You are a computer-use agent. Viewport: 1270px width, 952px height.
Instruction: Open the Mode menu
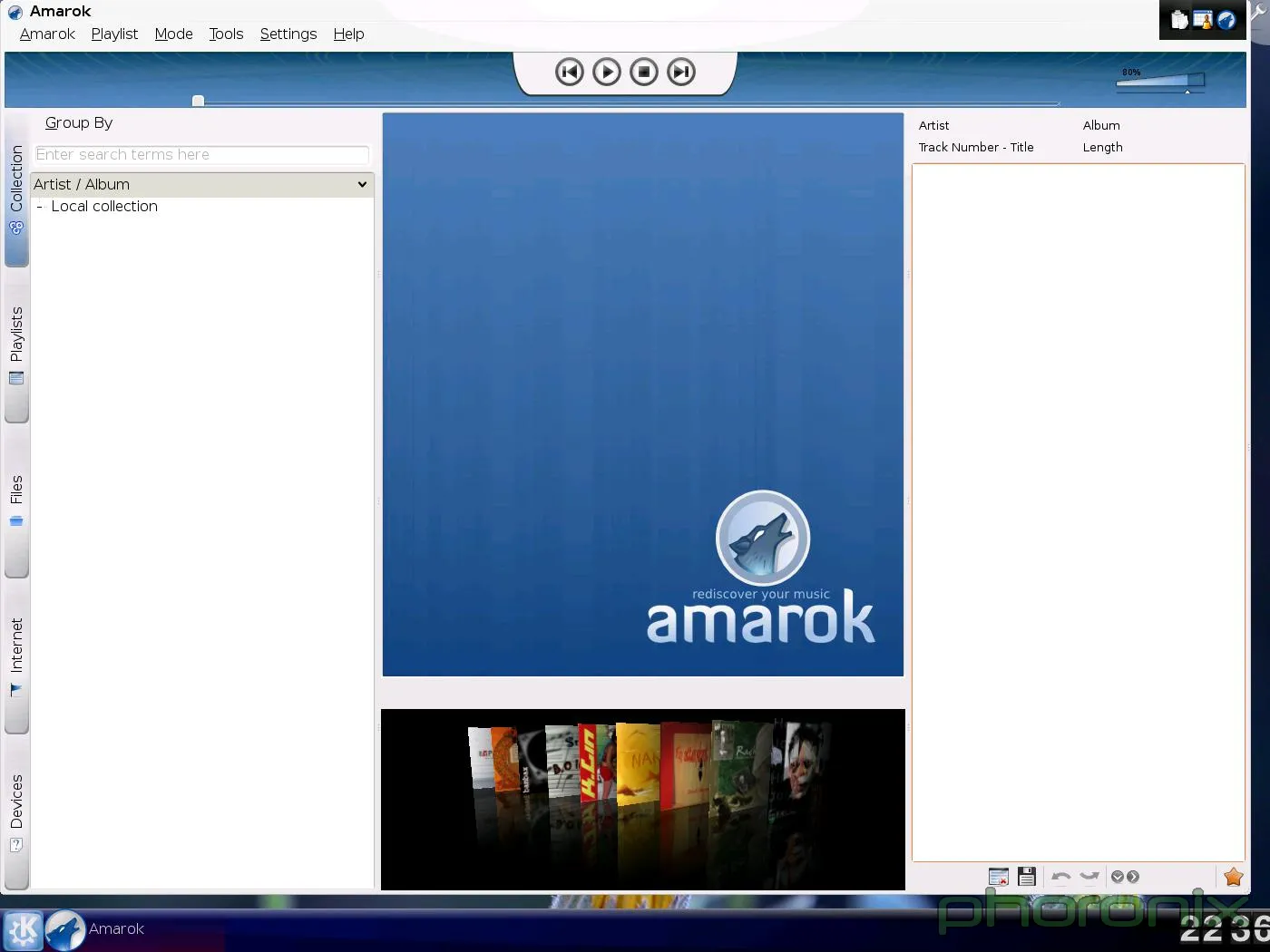pyautogui.click(x=173, y=34)
